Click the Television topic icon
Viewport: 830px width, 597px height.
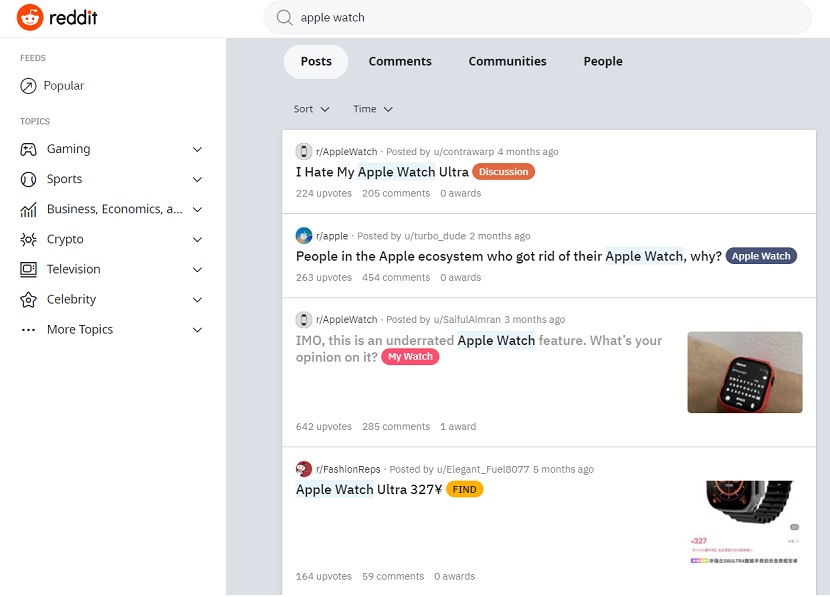[x=27, y=268]
